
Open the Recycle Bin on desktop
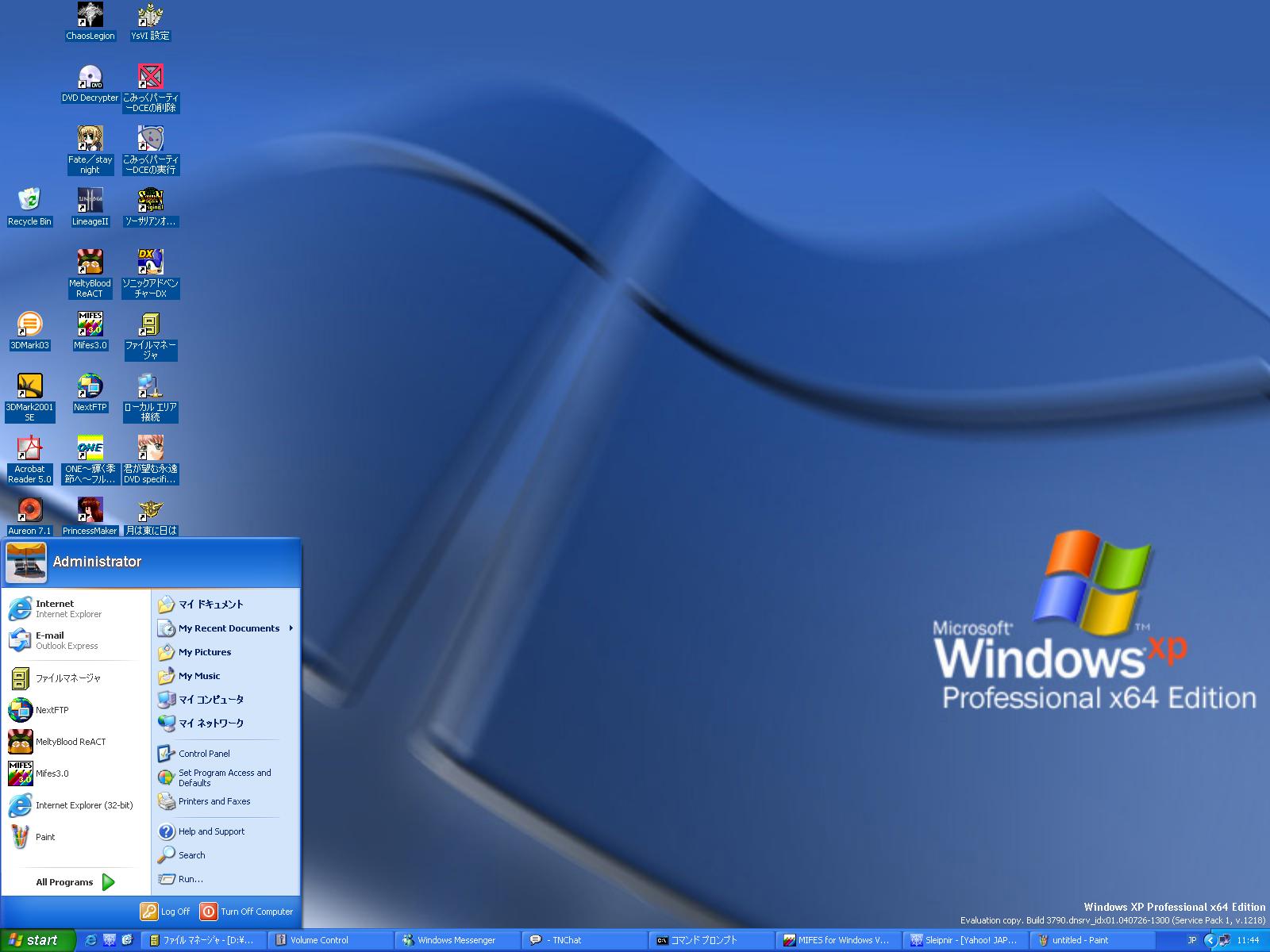[29, 202]
